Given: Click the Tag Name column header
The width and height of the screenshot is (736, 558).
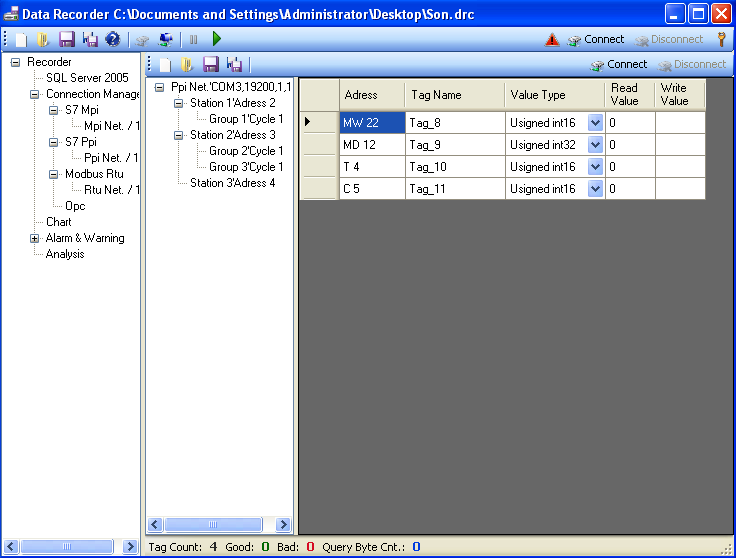Looking at the screenshot, I should coord(455,95).
